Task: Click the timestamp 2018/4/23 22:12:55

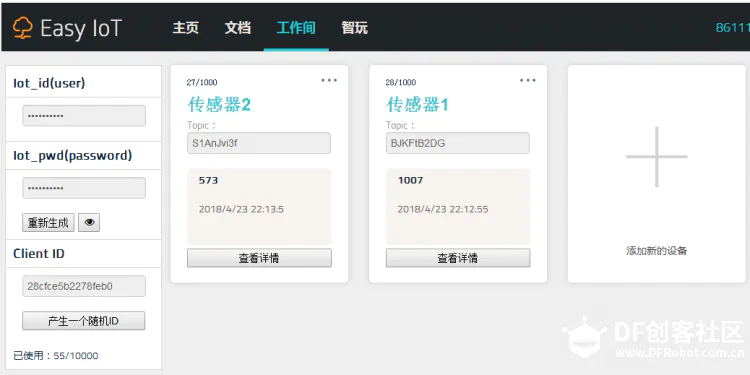Action: pyautogui.click(x=443, y=209)
